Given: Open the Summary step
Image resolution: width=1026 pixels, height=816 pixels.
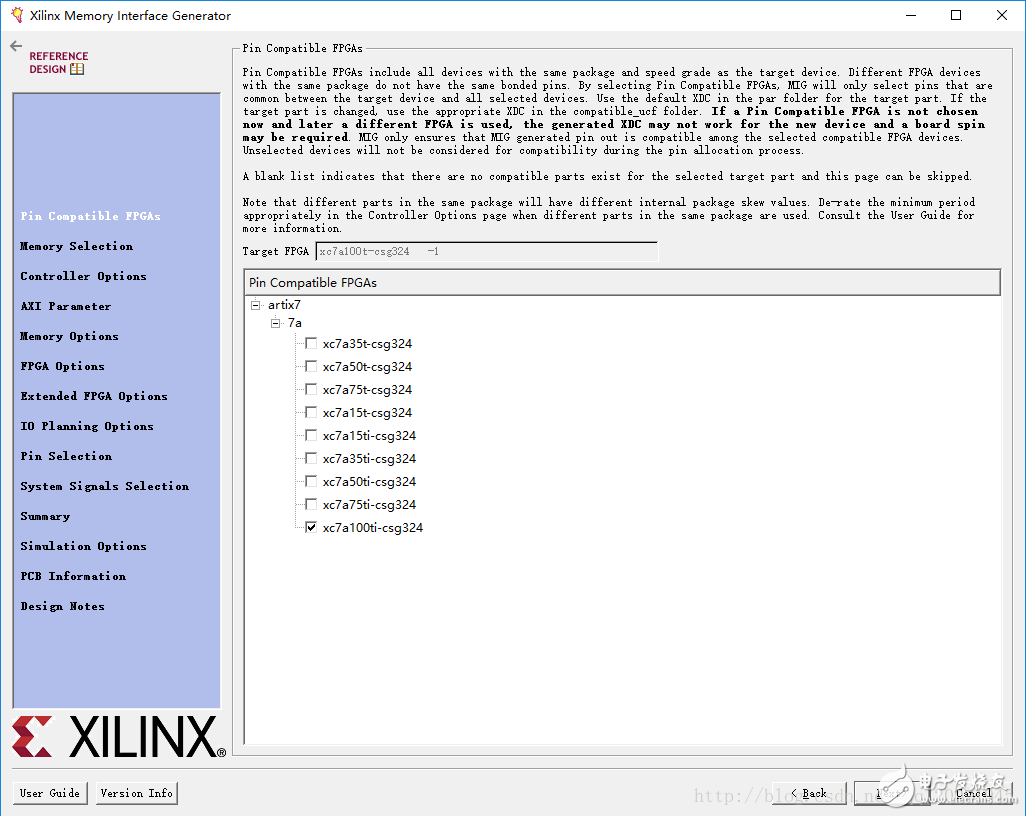Looking at the screenshot, I should (45, 516).
